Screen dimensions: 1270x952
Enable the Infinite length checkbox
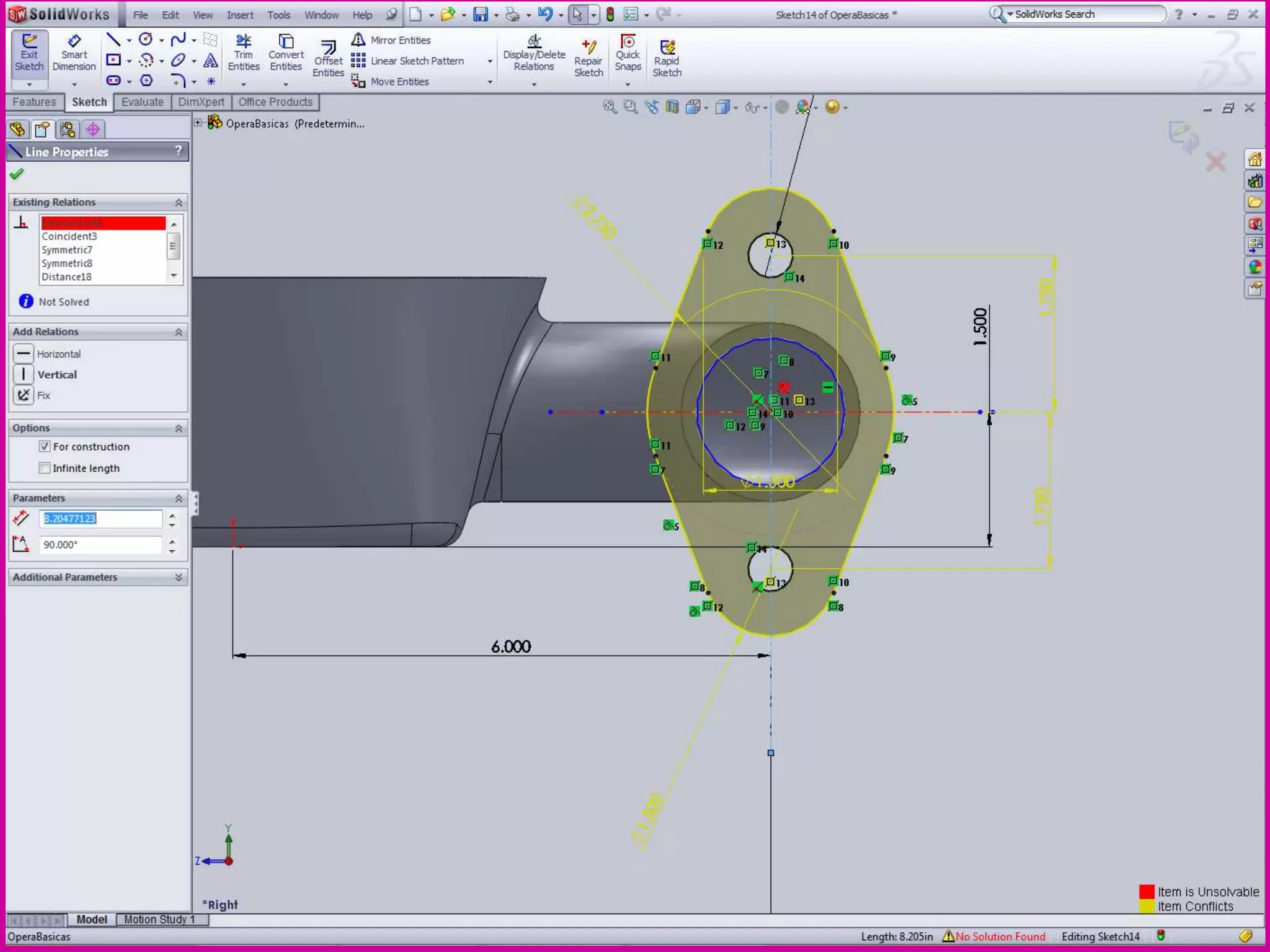click(x=45, y=468)
